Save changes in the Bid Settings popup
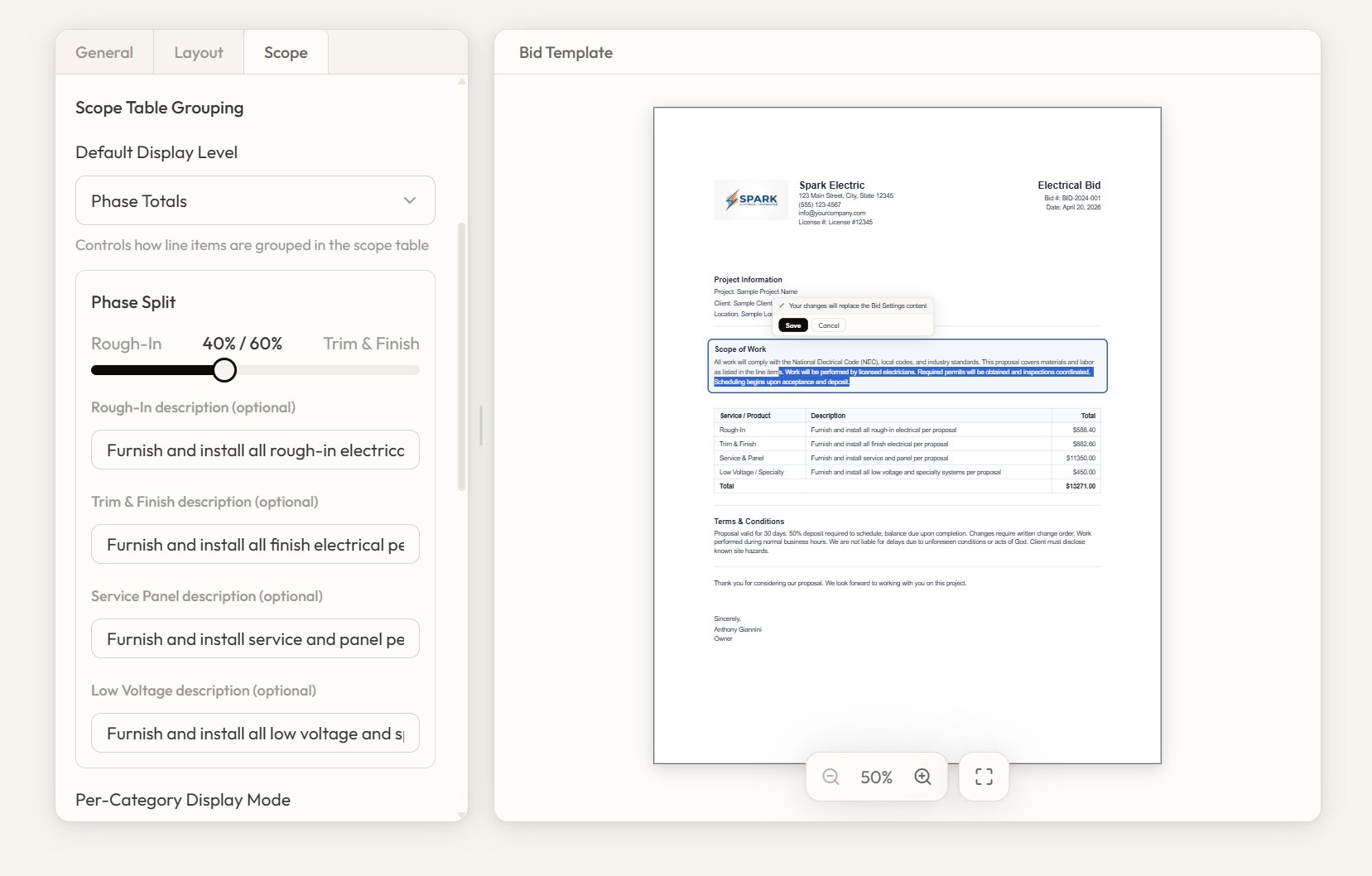 (x=792, y=325)
